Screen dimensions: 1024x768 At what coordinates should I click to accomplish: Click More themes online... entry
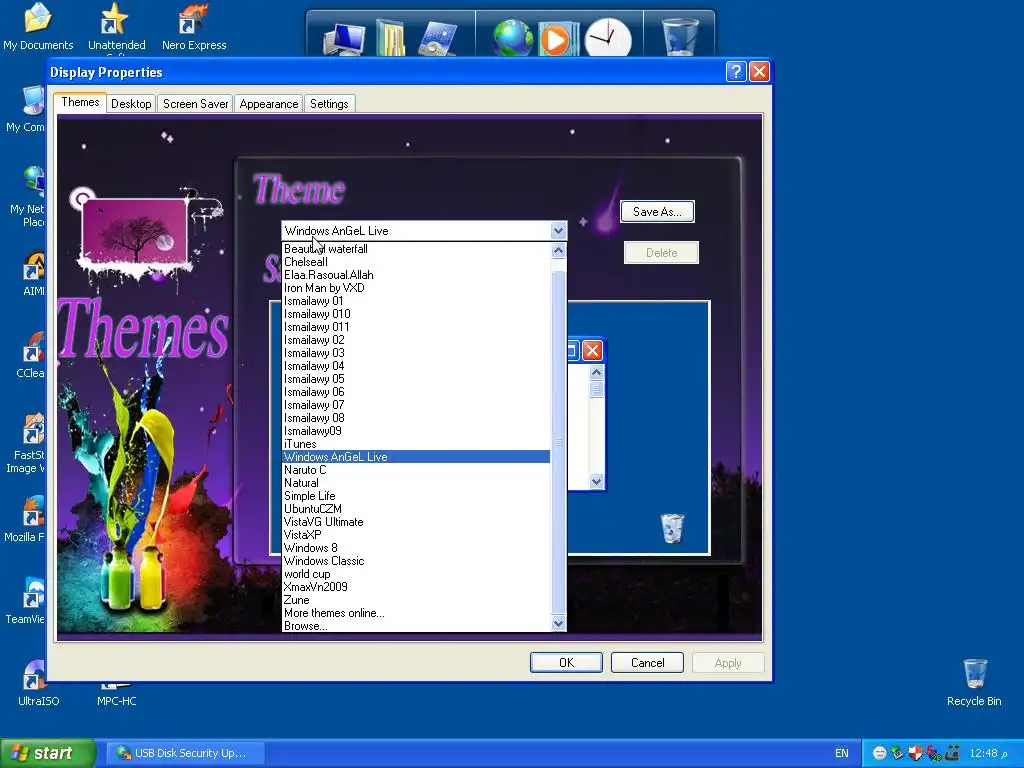[x=416, y=613]
